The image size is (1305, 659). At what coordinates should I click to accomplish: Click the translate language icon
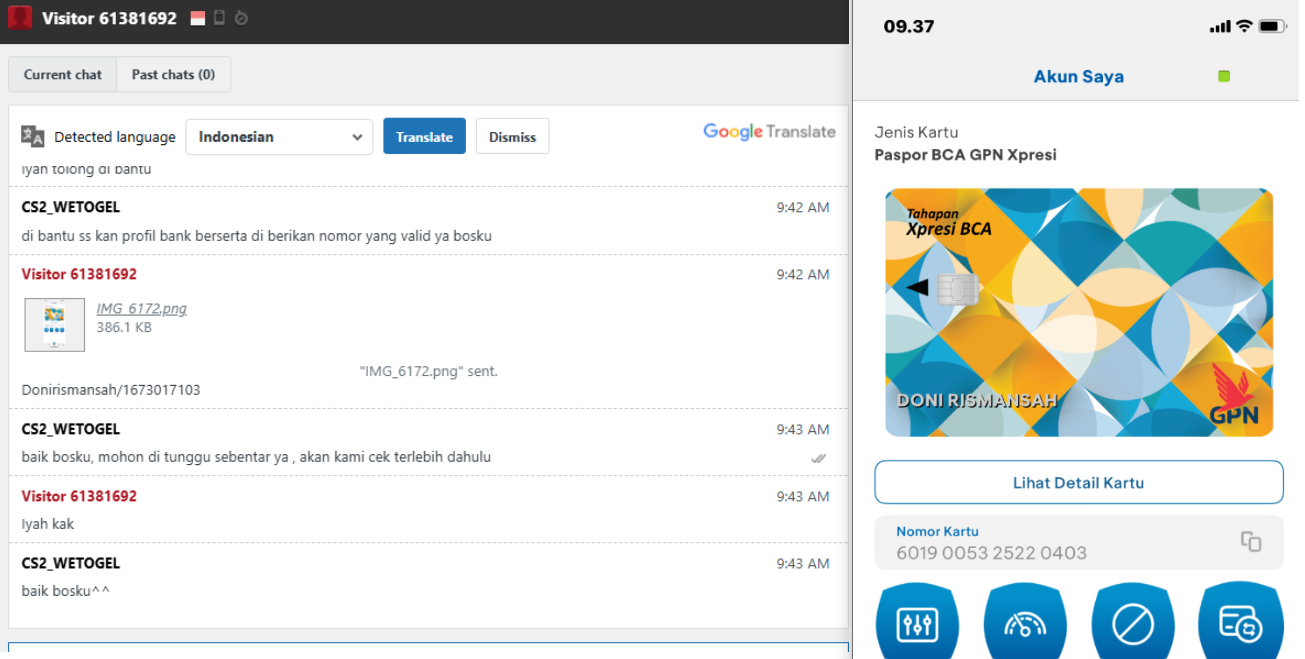click(33, 137)
